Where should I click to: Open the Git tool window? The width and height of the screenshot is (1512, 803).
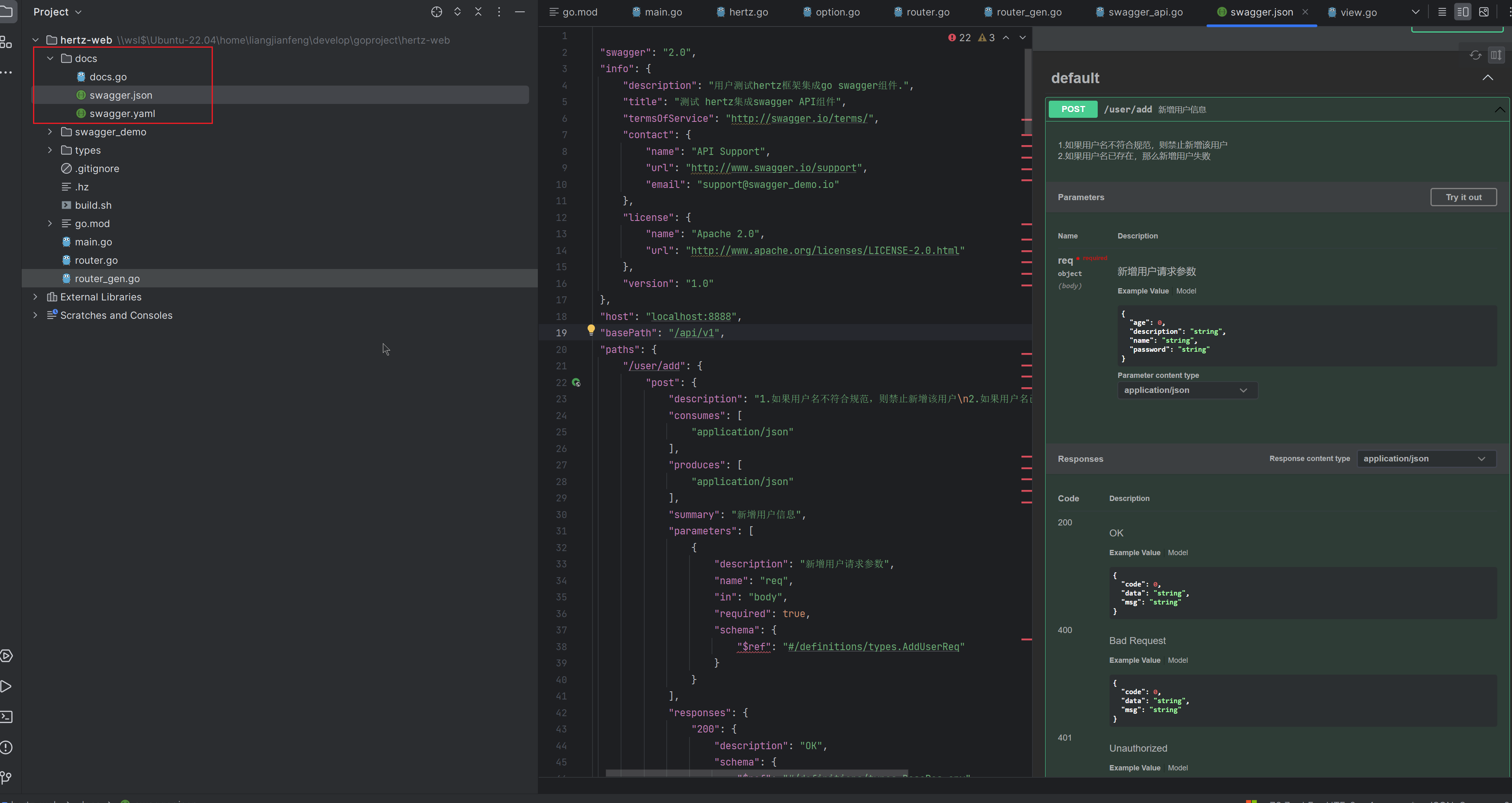coord(7,778)
